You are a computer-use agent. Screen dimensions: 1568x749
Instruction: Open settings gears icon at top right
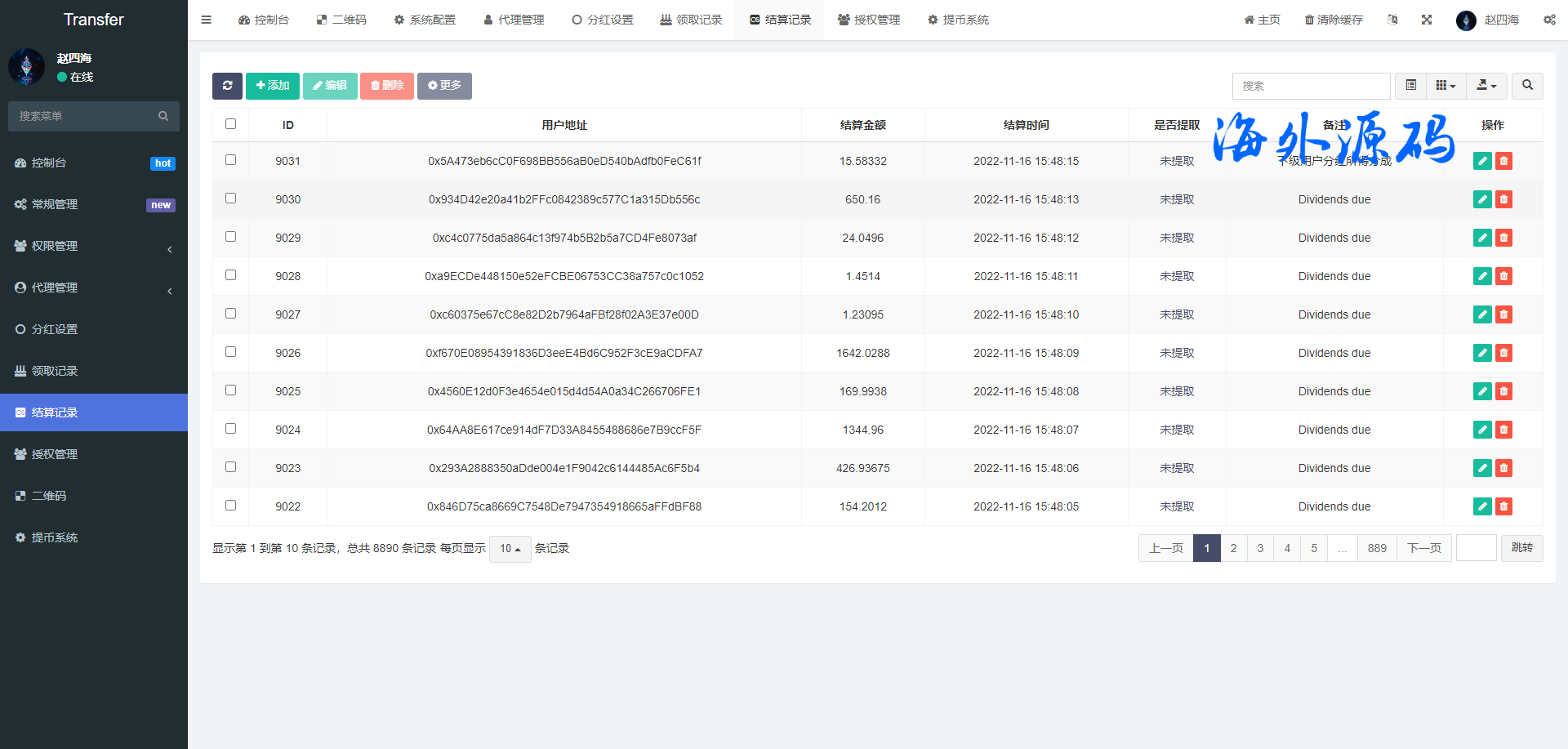point(1549,20)
